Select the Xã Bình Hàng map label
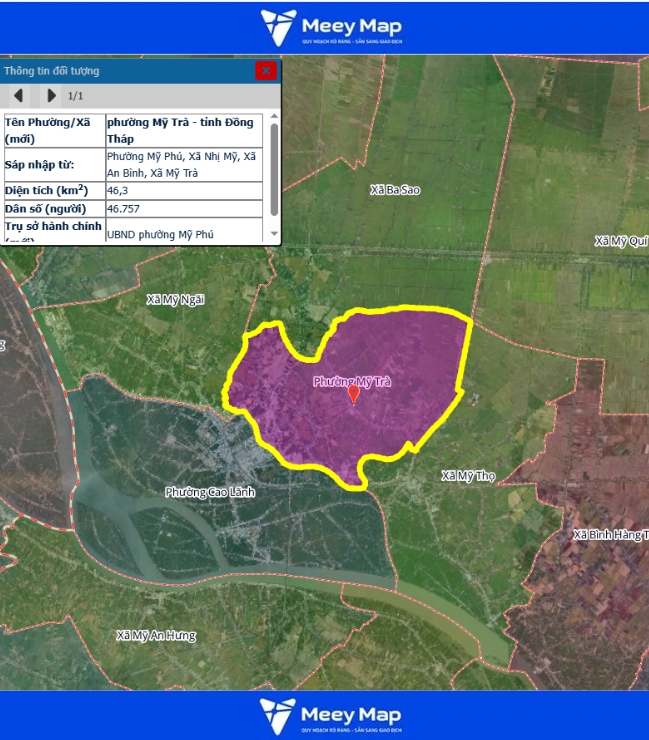The height and width of the screenshot is (740, 649). pos(610,535)
